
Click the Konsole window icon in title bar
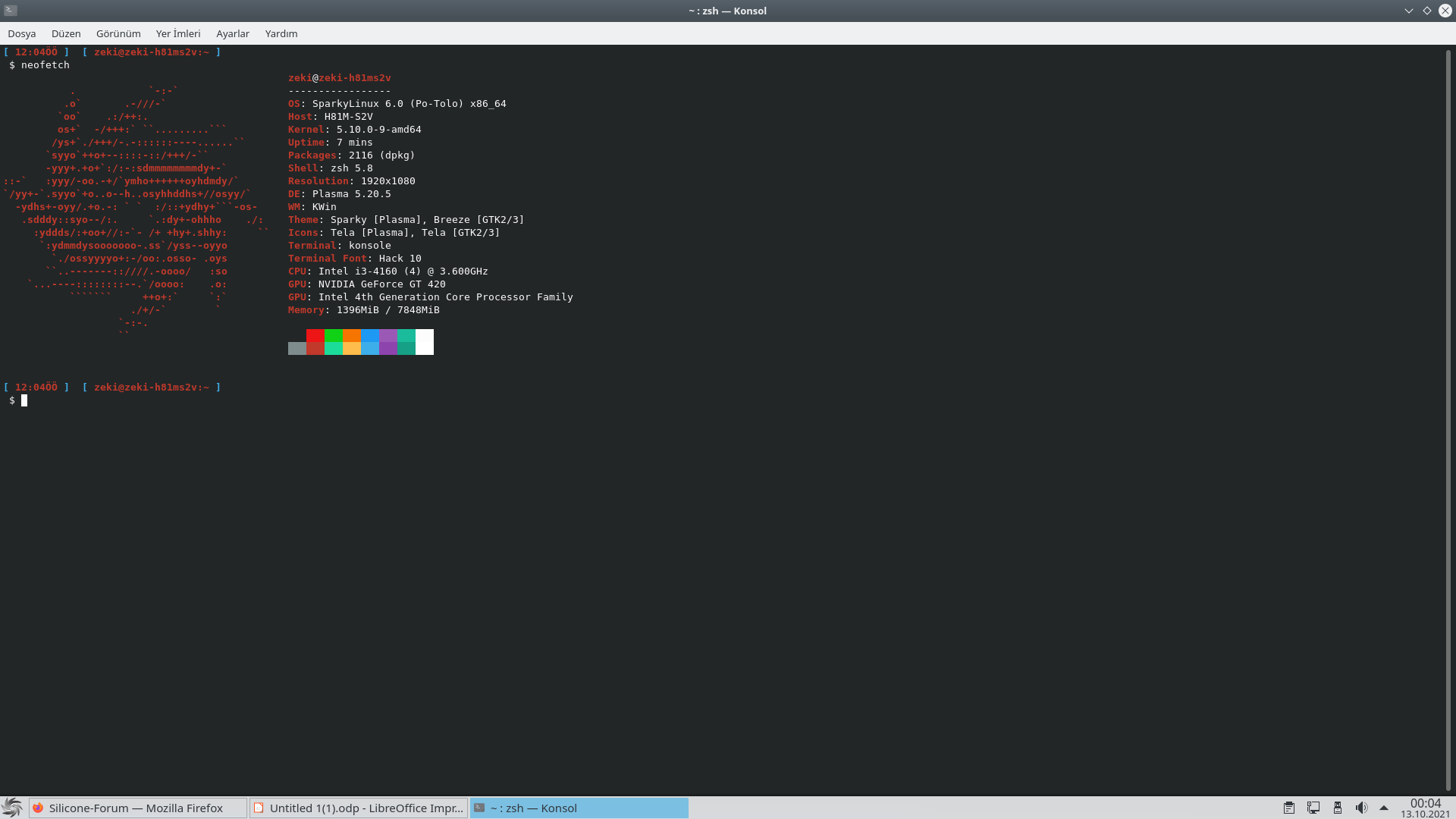click(11, 11)
